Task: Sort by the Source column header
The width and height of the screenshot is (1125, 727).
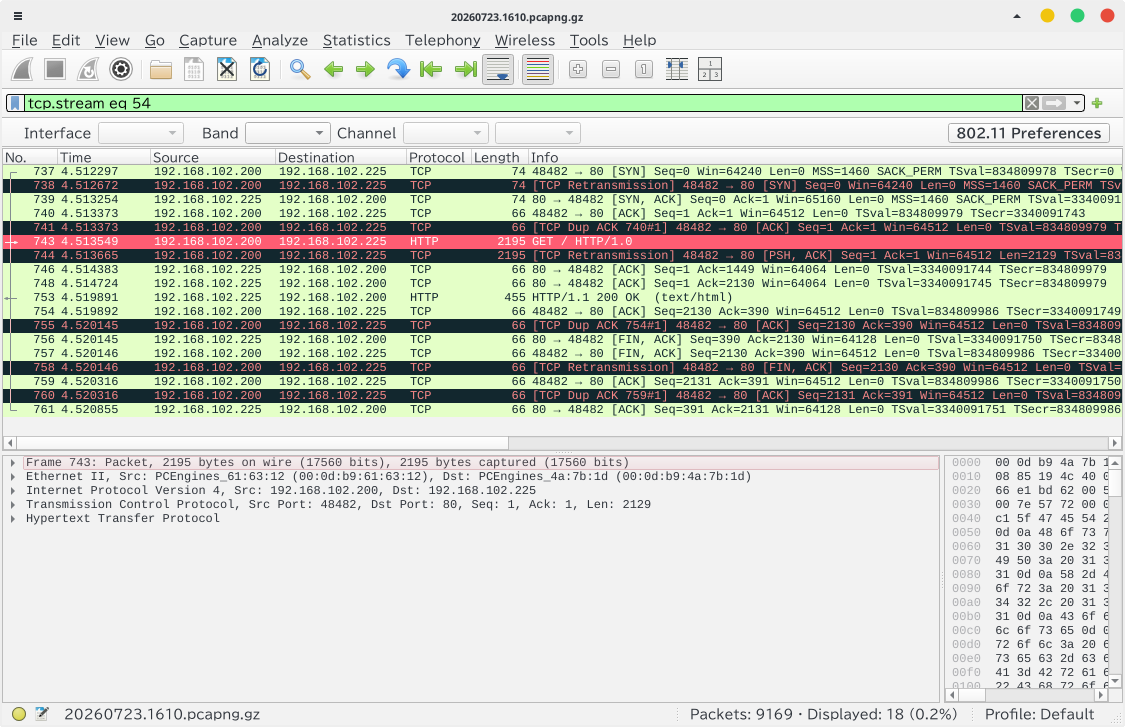Action: 213,157
